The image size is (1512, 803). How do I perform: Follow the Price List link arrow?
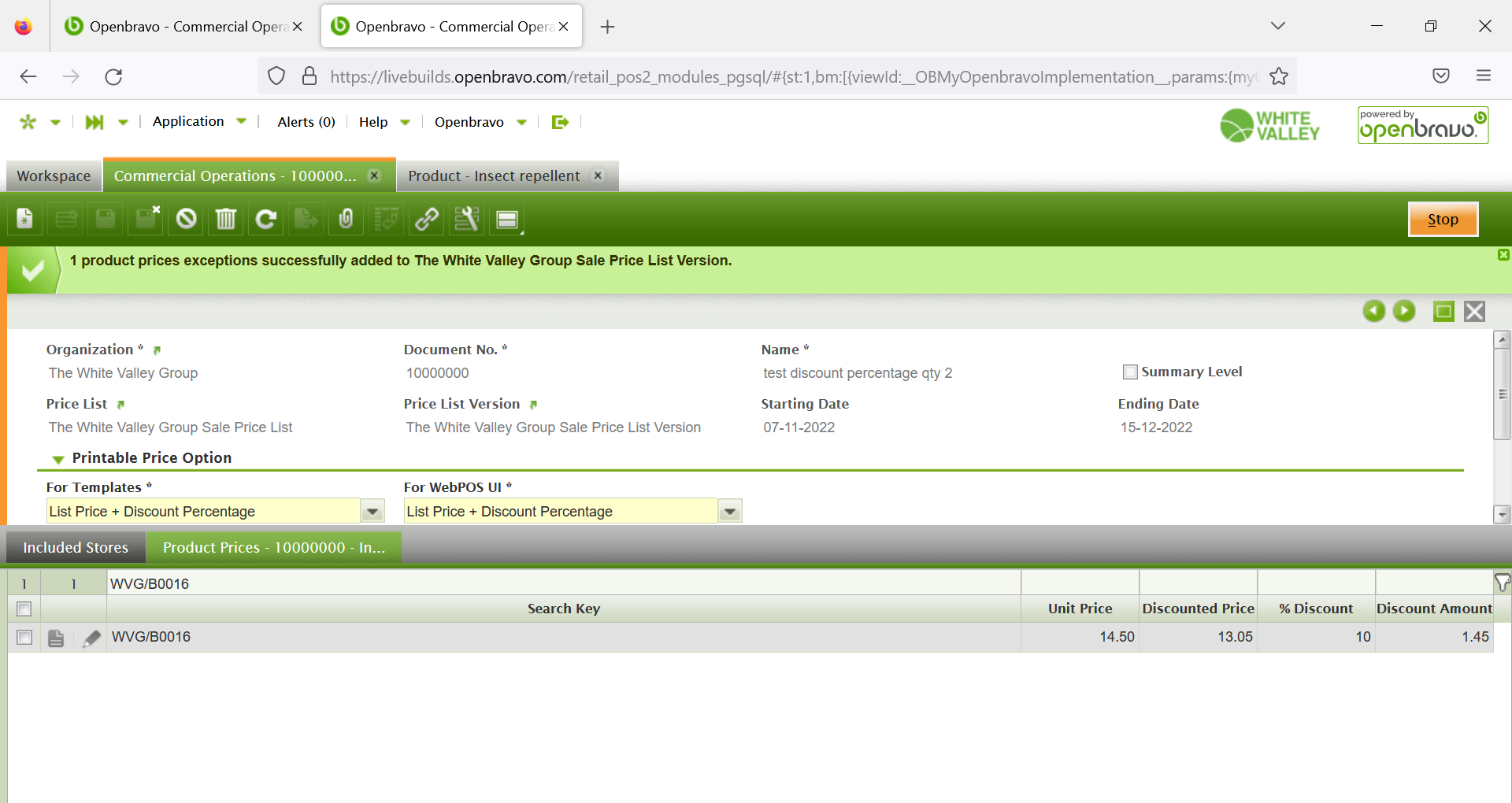click(120, 405)
